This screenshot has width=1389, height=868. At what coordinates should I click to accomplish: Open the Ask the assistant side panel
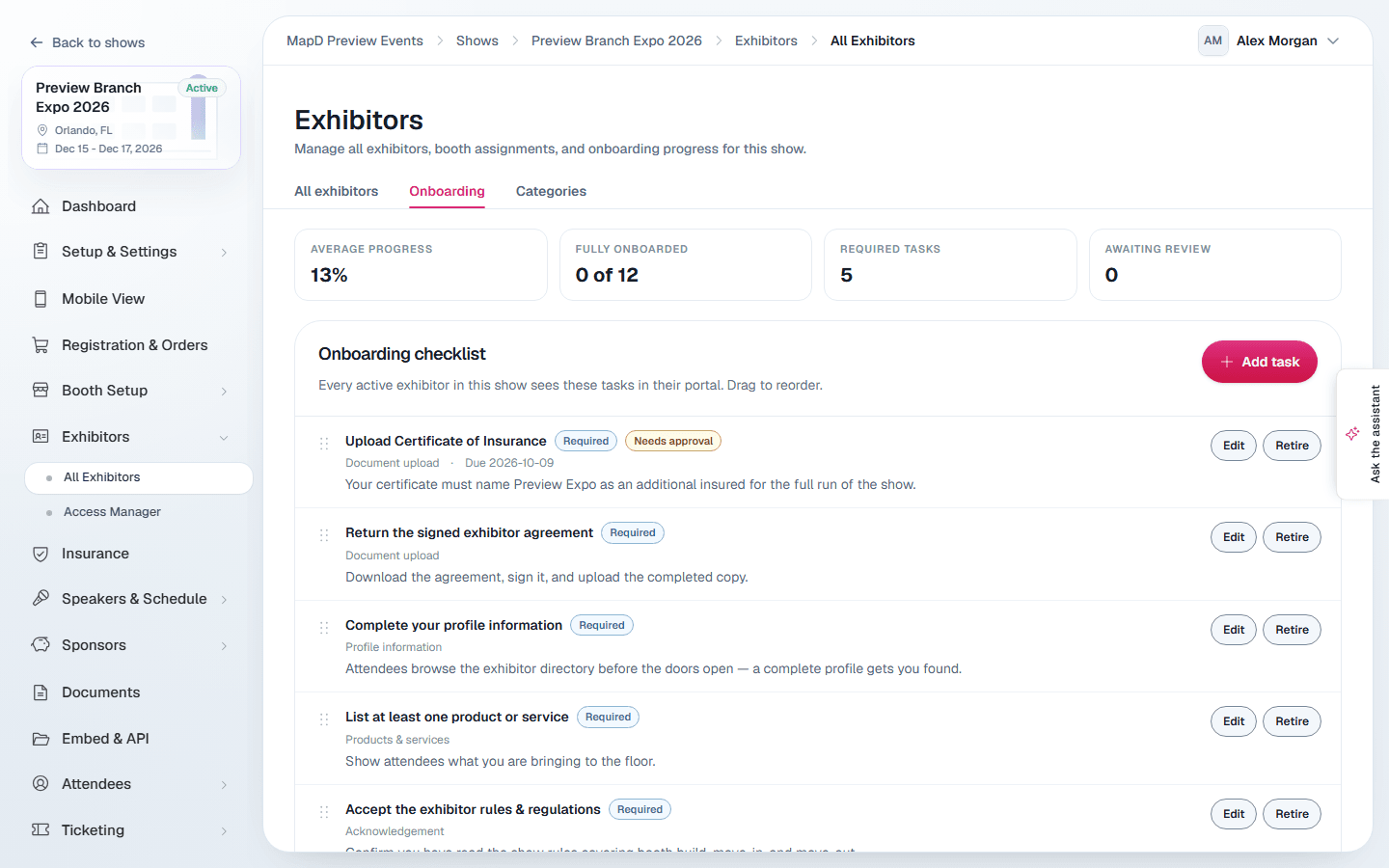[x=1363, y=434]
